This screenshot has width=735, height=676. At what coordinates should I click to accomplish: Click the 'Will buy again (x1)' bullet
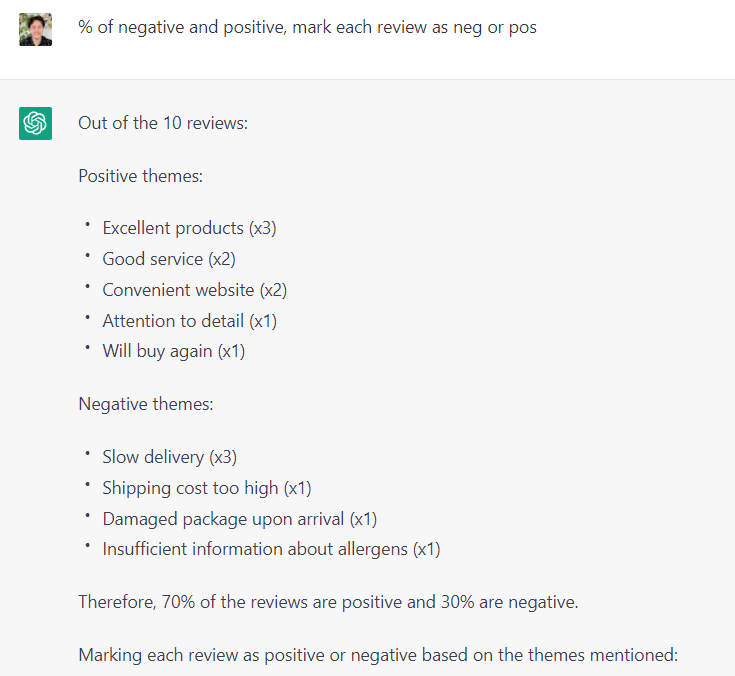click(x=173, y=351)
